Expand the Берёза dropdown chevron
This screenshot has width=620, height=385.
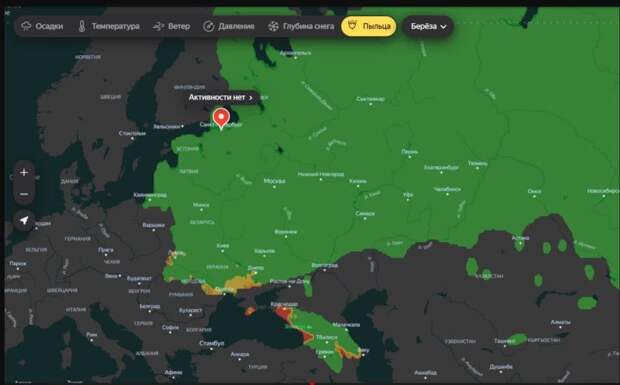443,27
